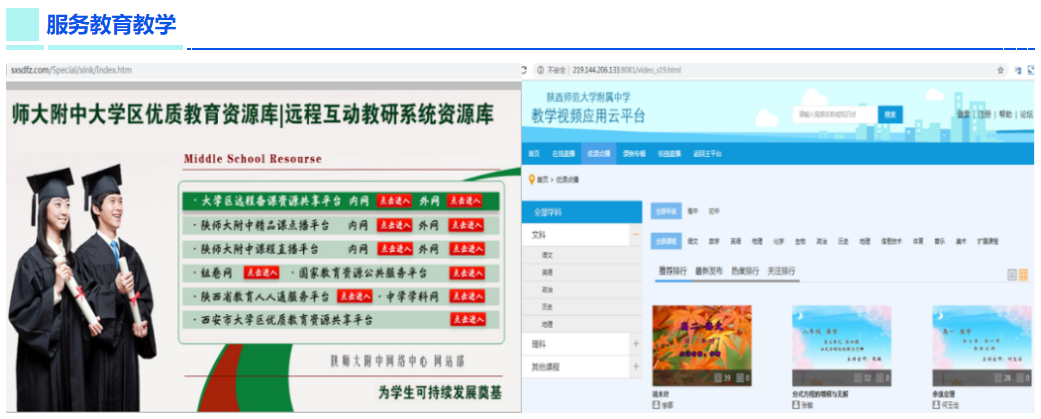Click the video search input field

[x=835, y=114]
